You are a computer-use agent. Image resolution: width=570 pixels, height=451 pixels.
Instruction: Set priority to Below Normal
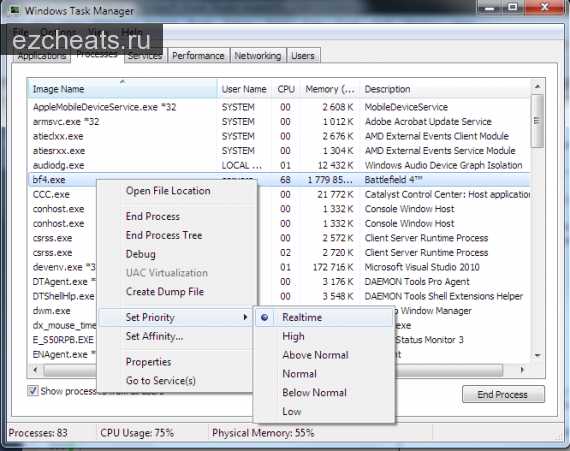click(x=314, y=393)
